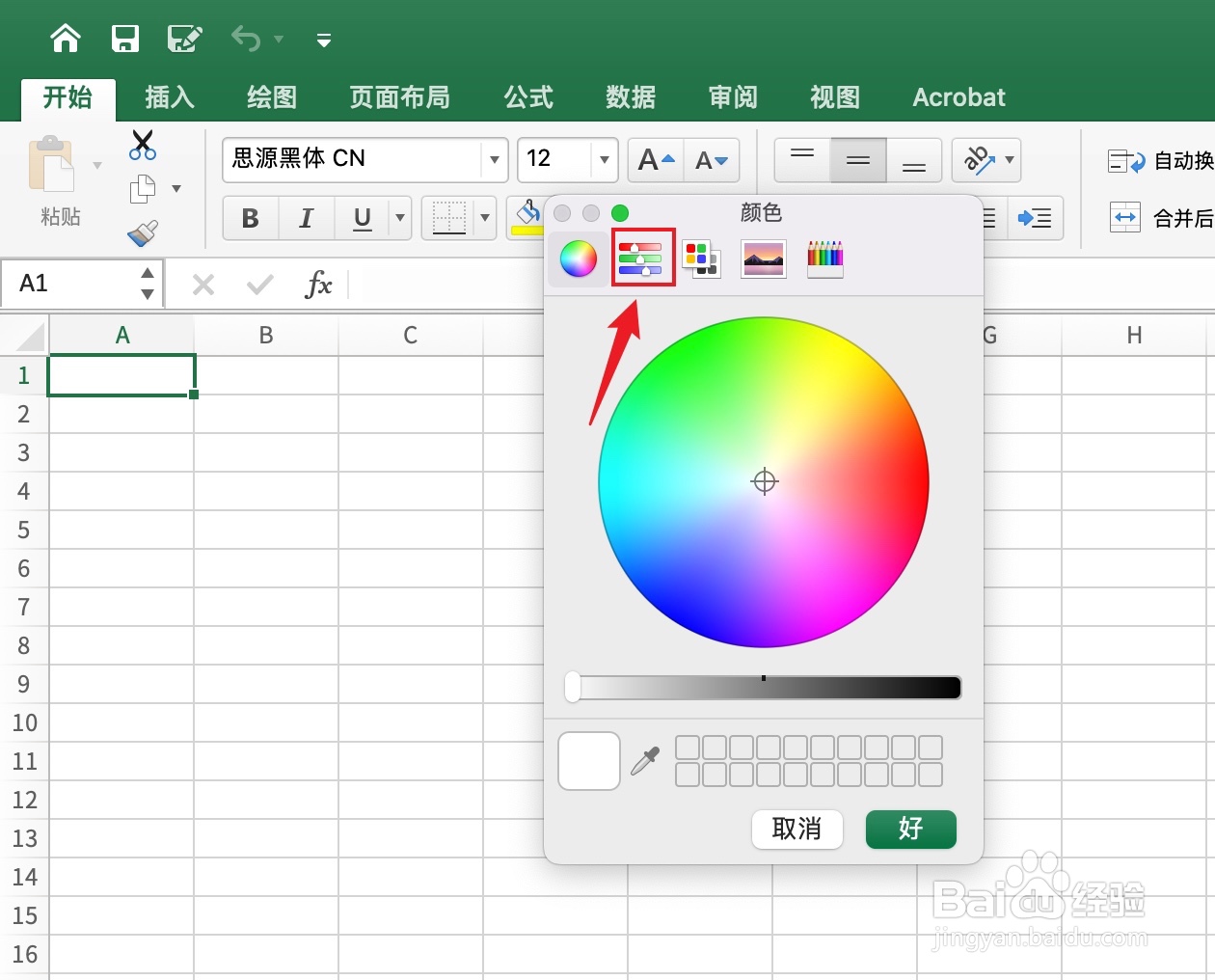
Task: Select the format painter brush
Action: point(143,232)
